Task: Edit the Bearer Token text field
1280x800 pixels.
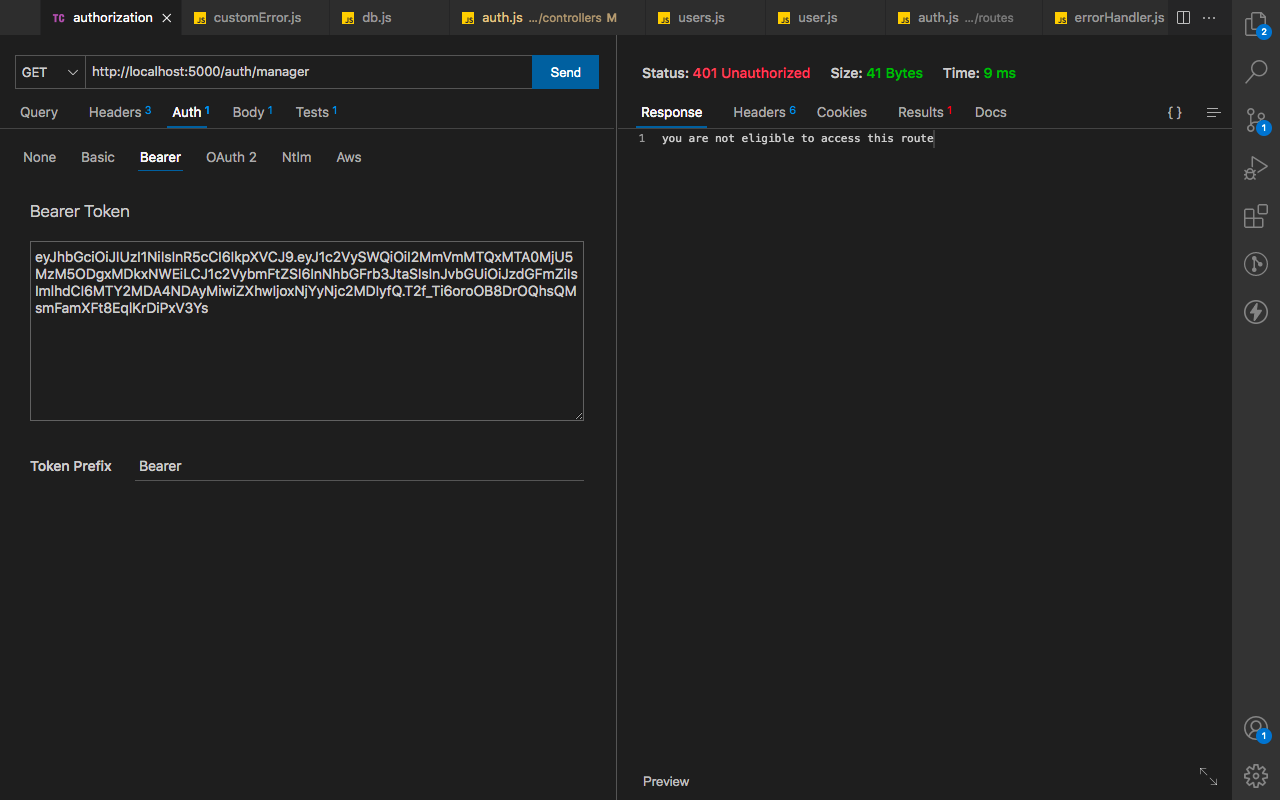Action: pyautogui.click(x=306, y=330)
